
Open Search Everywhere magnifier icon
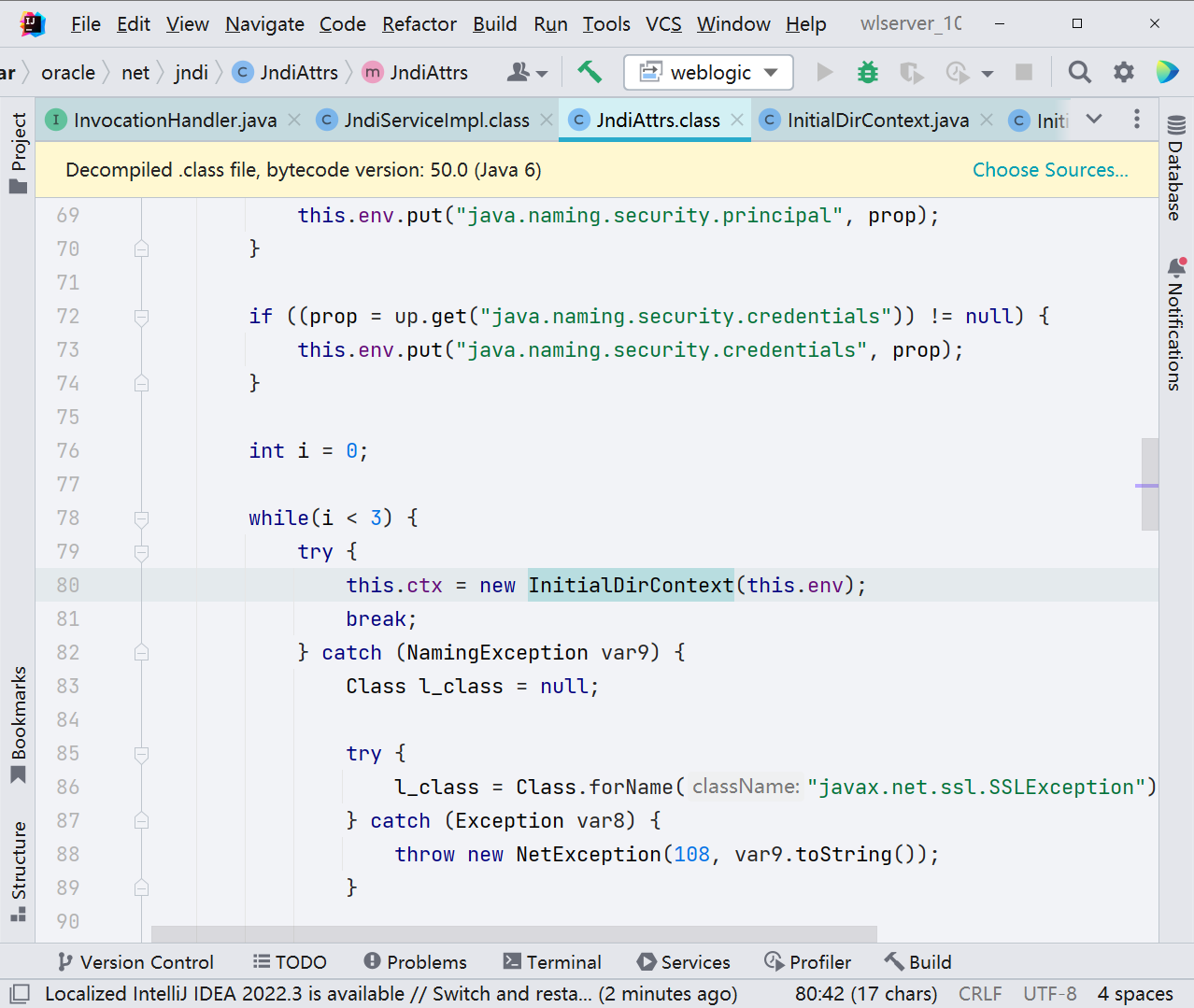pos(1079,72)
